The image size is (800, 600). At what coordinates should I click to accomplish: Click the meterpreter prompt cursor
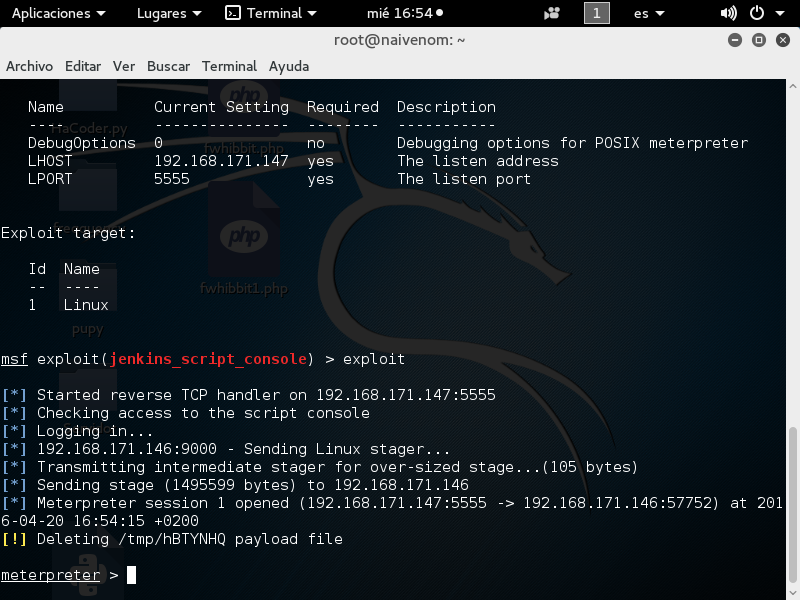[132, 575]
